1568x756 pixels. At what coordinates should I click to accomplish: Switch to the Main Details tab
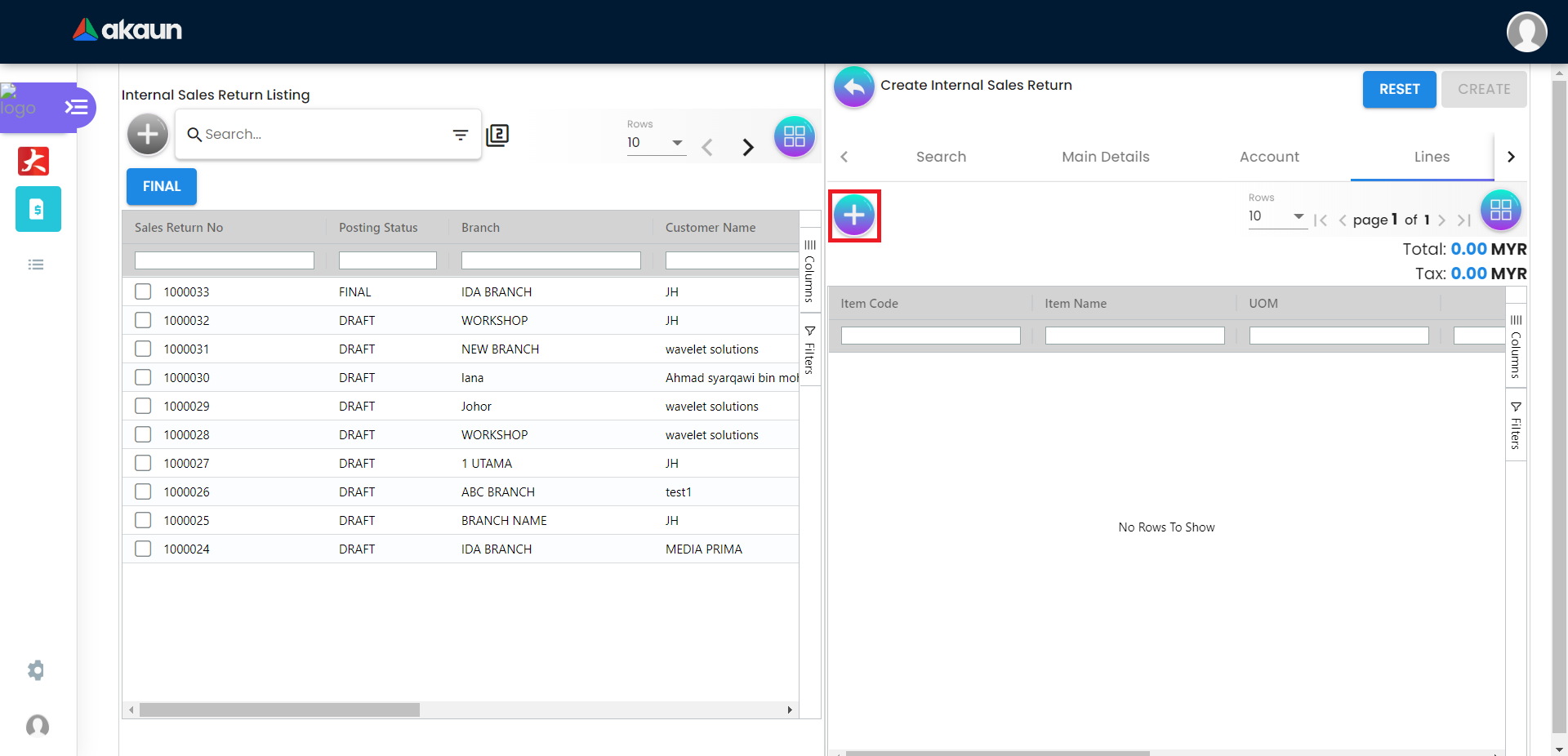point(1105,157)
